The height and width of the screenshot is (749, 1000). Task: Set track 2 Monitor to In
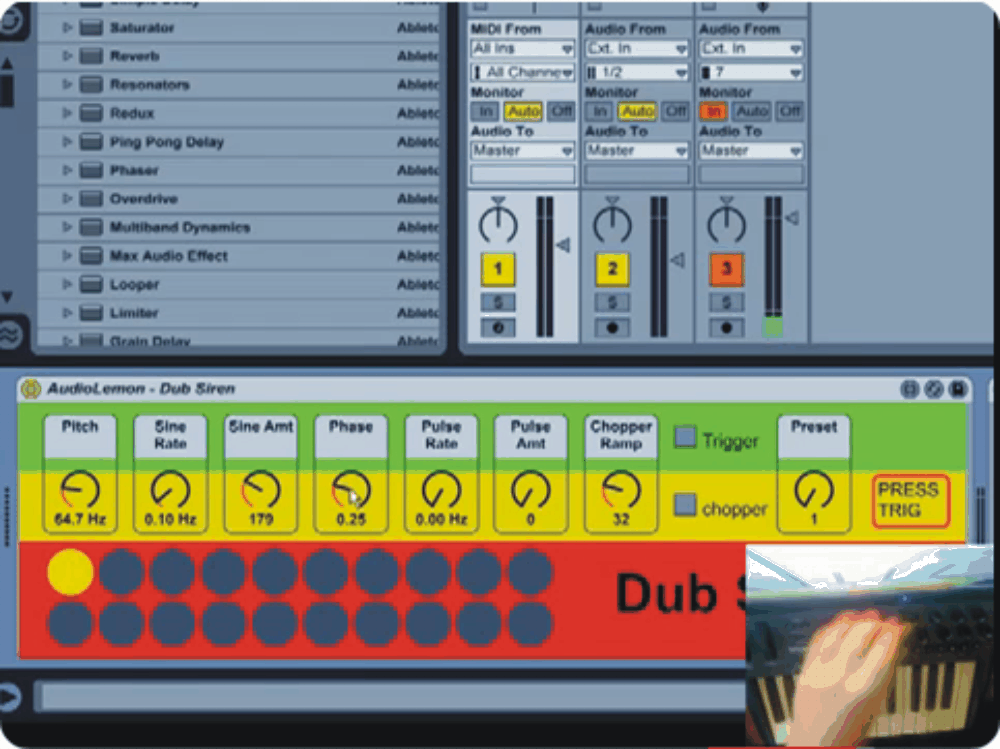(x=599, y=111)
